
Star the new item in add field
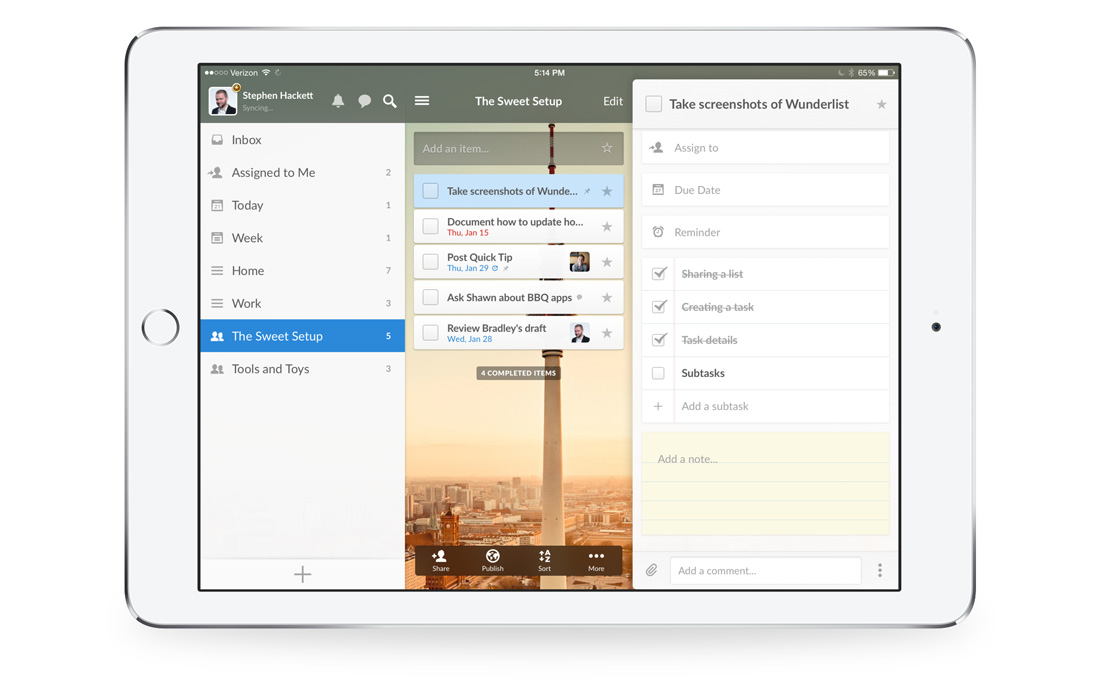click(607, 148)
